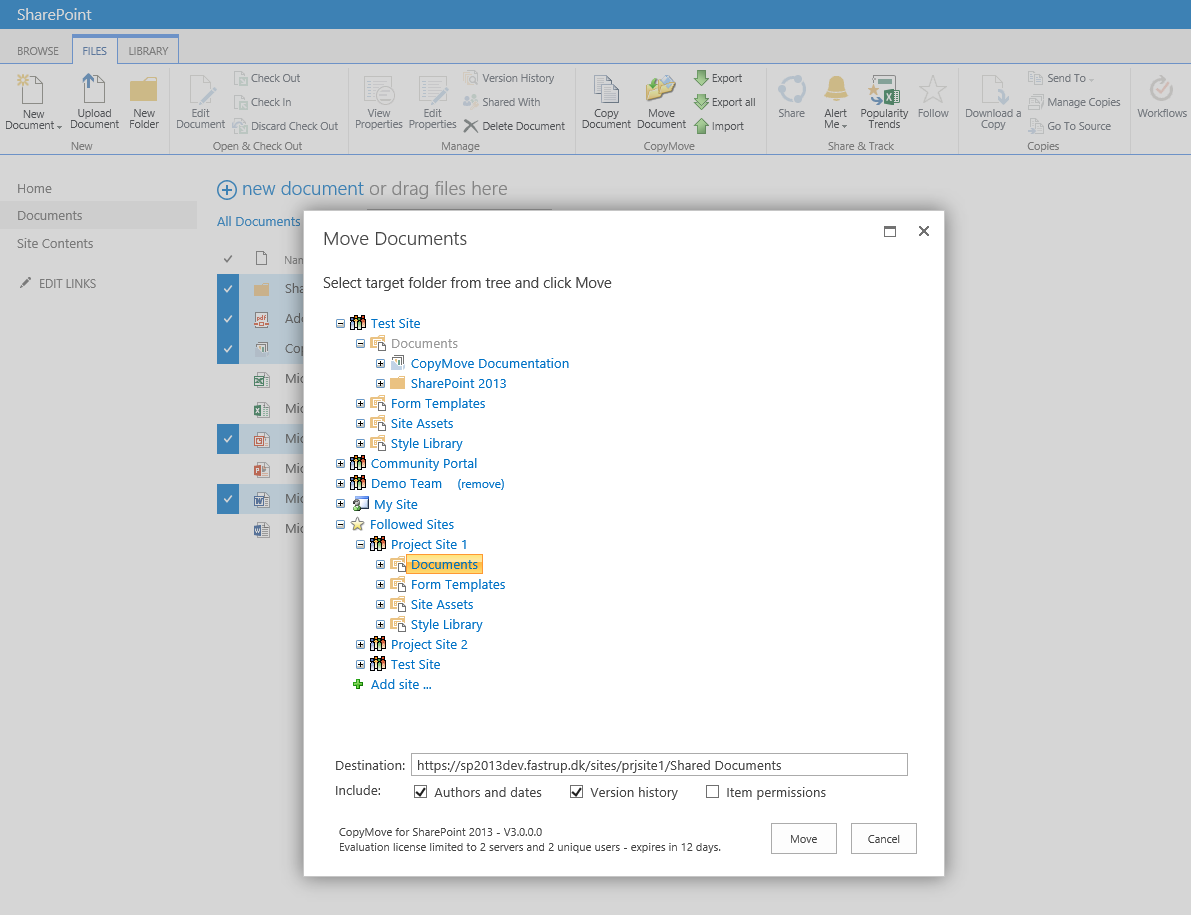Expand the SharePoint 2013 folder node
The image size is (1191, 915).
(381, 383)
